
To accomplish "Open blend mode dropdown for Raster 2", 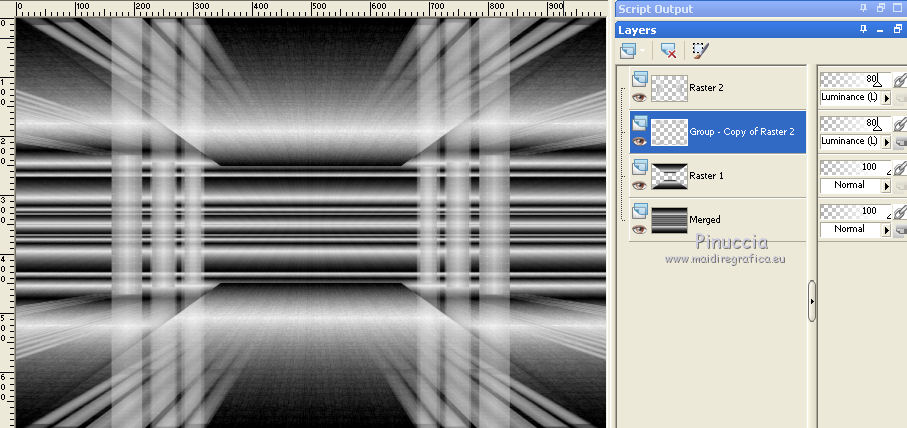I will (886, 98).
